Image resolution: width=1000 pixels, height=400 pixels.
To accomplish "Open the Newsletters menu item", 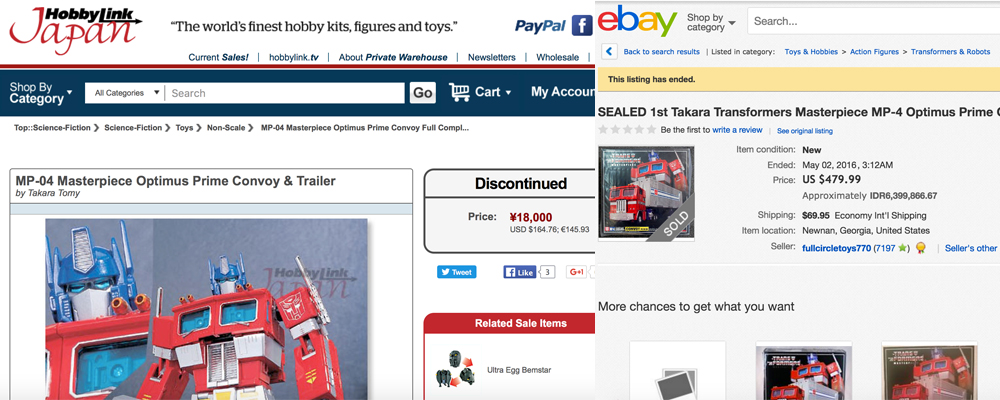I will 492,57.
